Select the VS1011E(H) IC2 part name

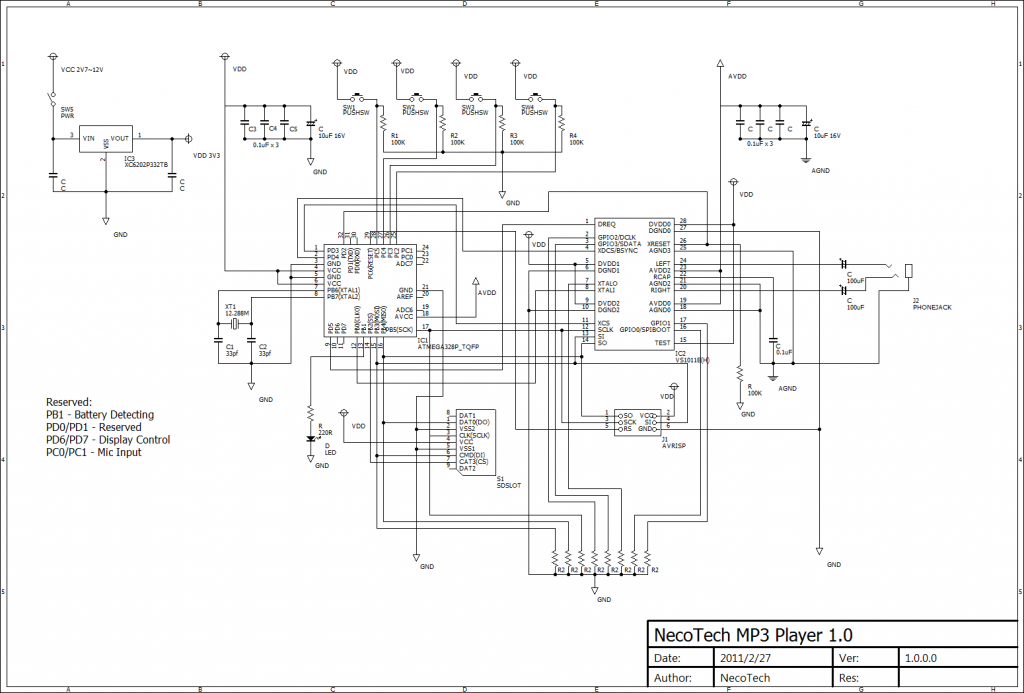pos(692,361)
